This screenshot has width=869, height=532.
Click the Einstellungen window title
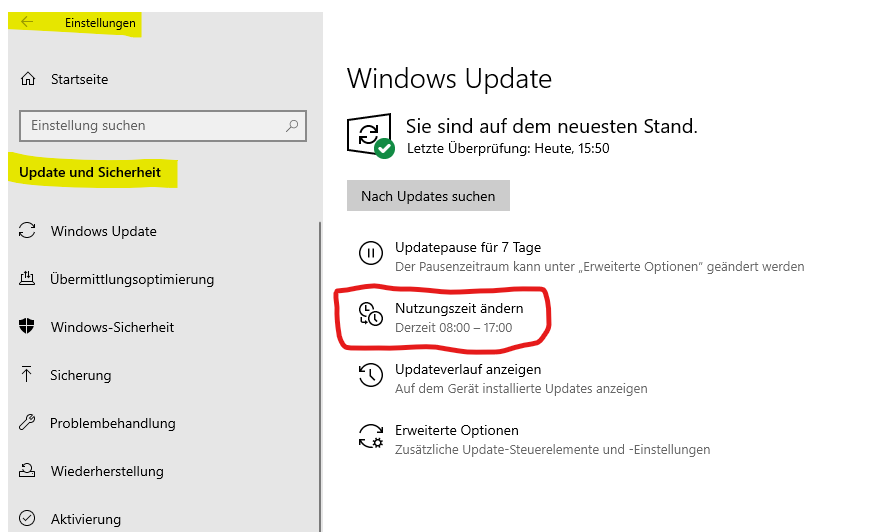click(x=100, y=23)
